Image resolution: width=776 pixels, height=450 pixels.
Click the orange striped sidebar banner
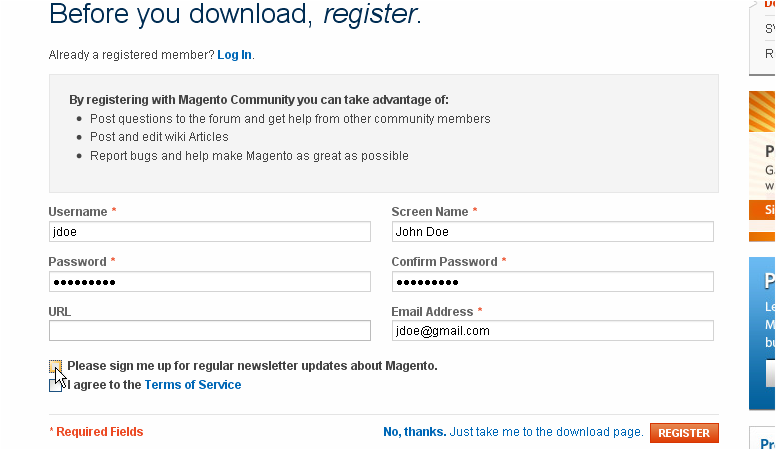pyautogui.click(x=762, y=112)
